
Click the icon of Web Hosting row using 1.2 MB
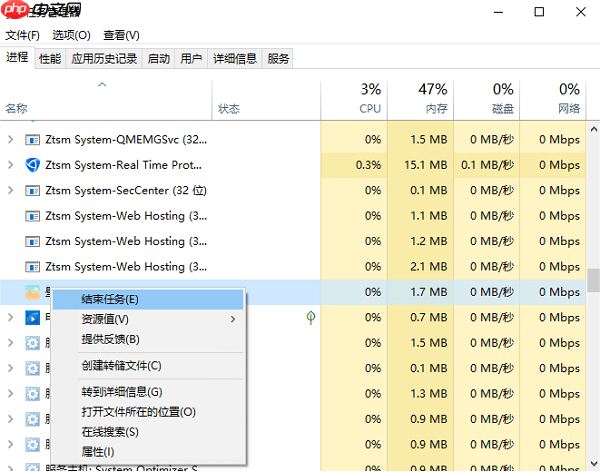pos(33,242)
